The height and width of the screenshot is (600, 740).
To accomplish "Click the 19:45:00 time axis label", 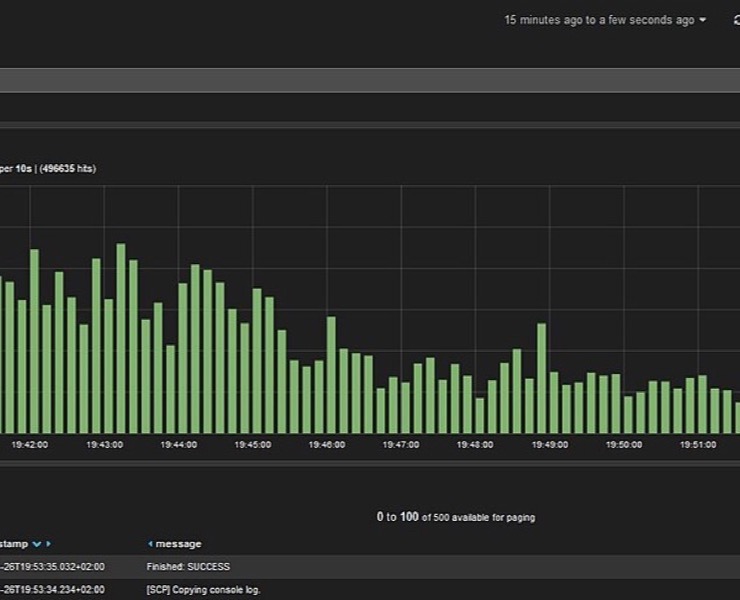I will coord(252,445).
